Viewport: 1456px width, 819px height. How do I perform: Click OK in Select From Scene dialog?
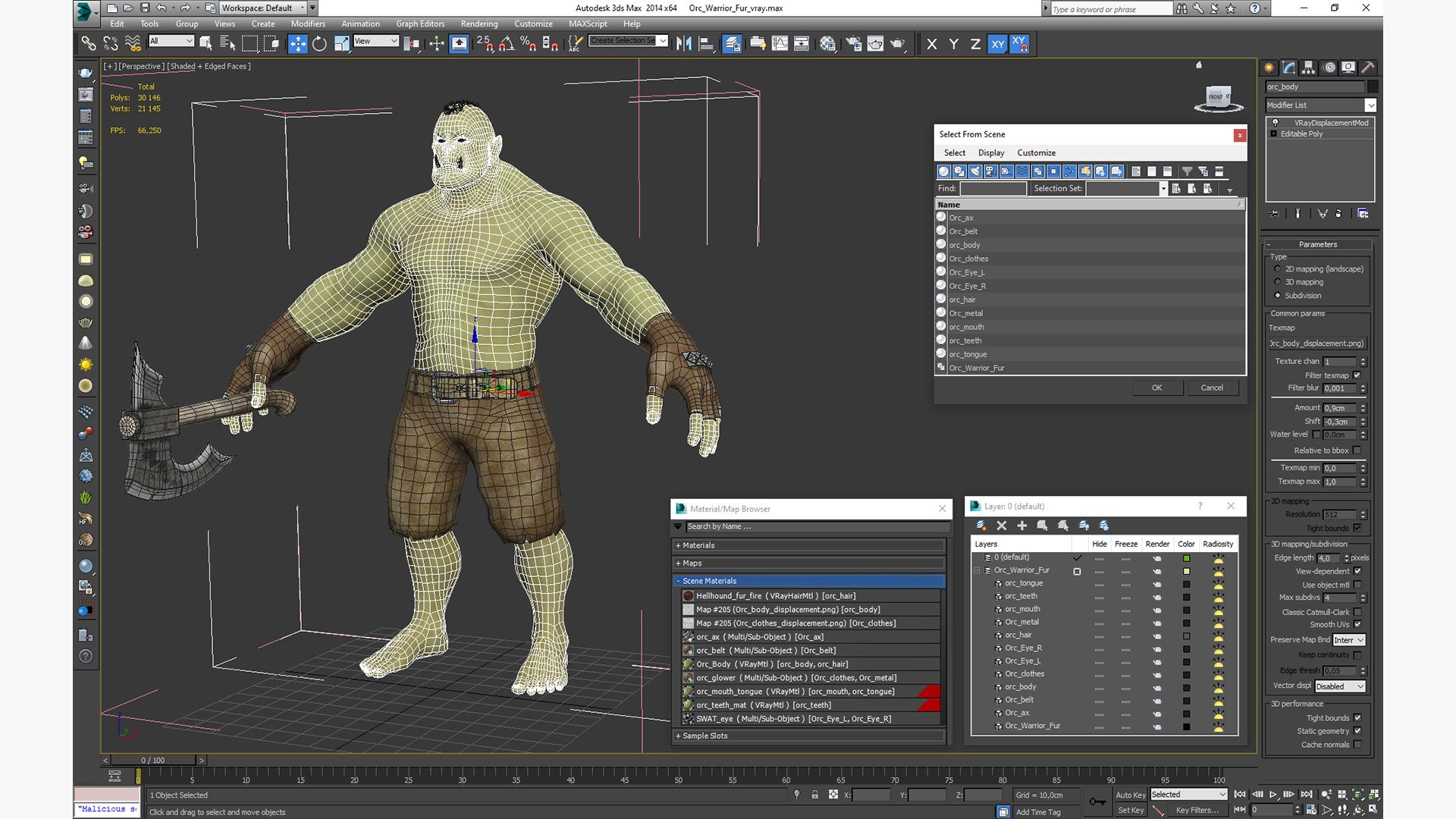1156,388
